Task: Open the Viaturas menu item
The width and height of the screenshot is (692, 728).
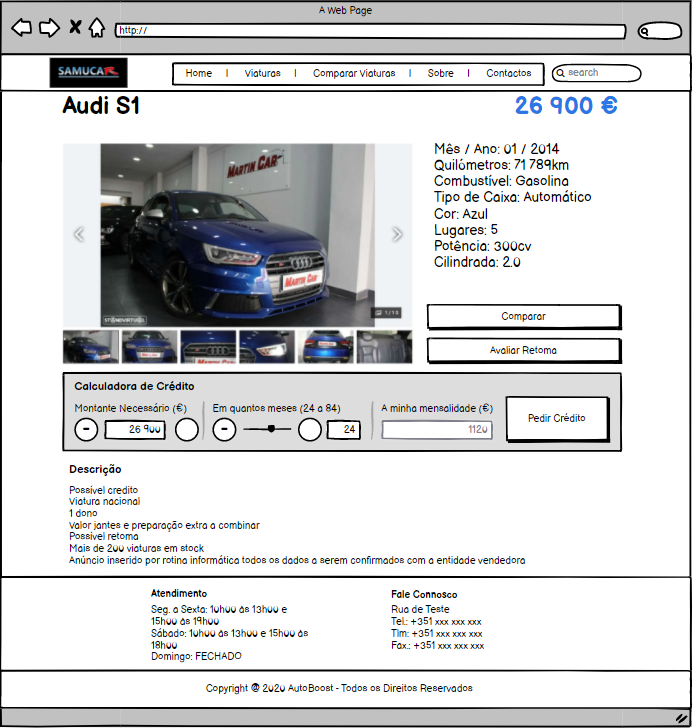Action: [262, 73]
